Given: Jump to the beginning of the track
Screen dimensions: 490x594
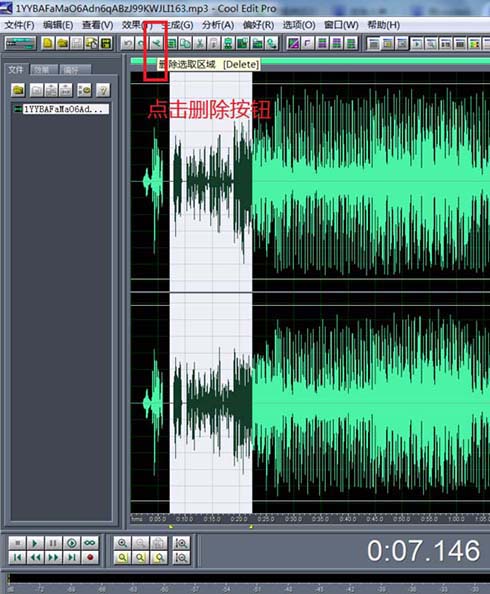Looking at the screenshot, I should 17,557.
